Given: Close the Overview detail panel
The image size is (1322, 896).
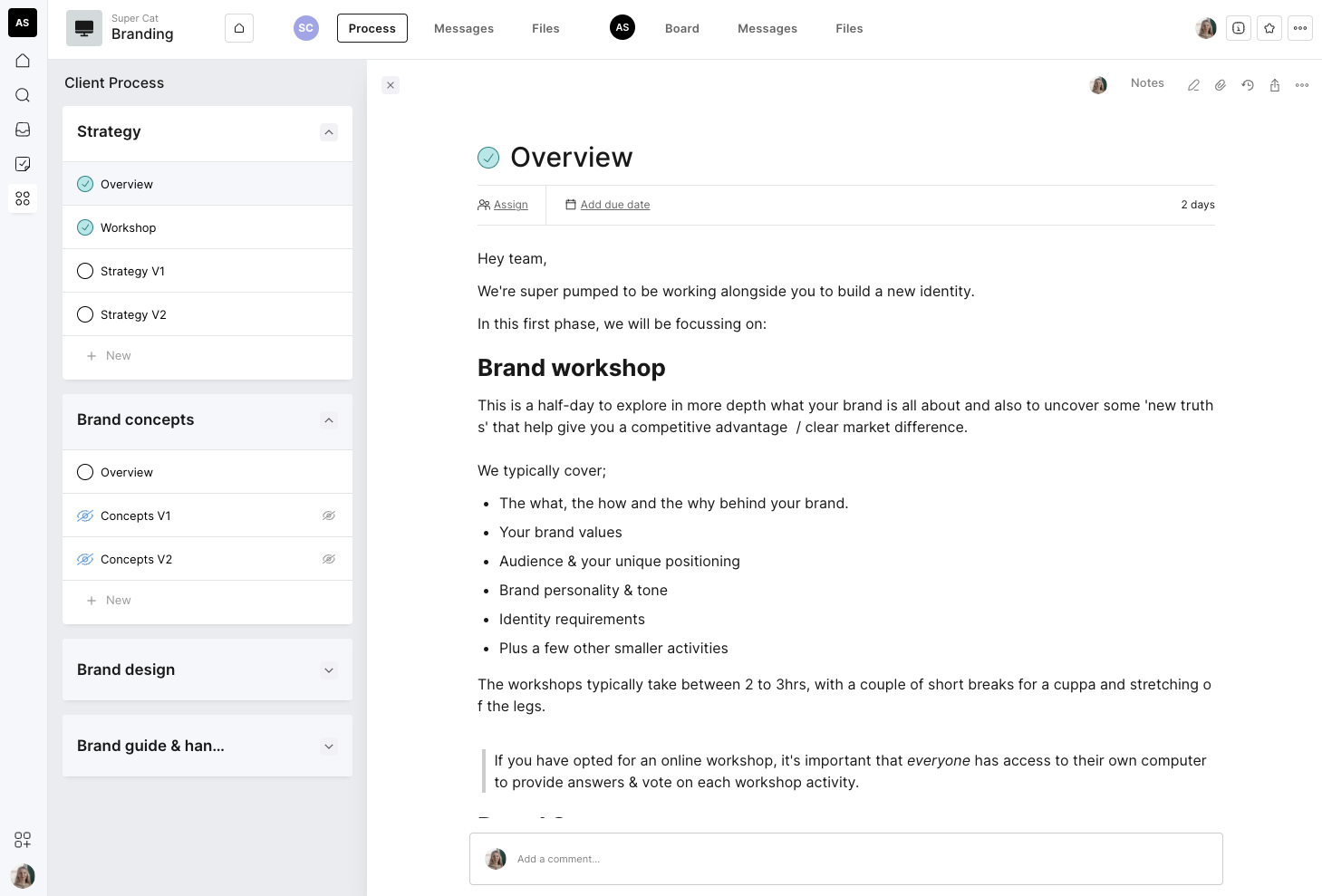Looking at the screenshot, I should pos(391,85).
